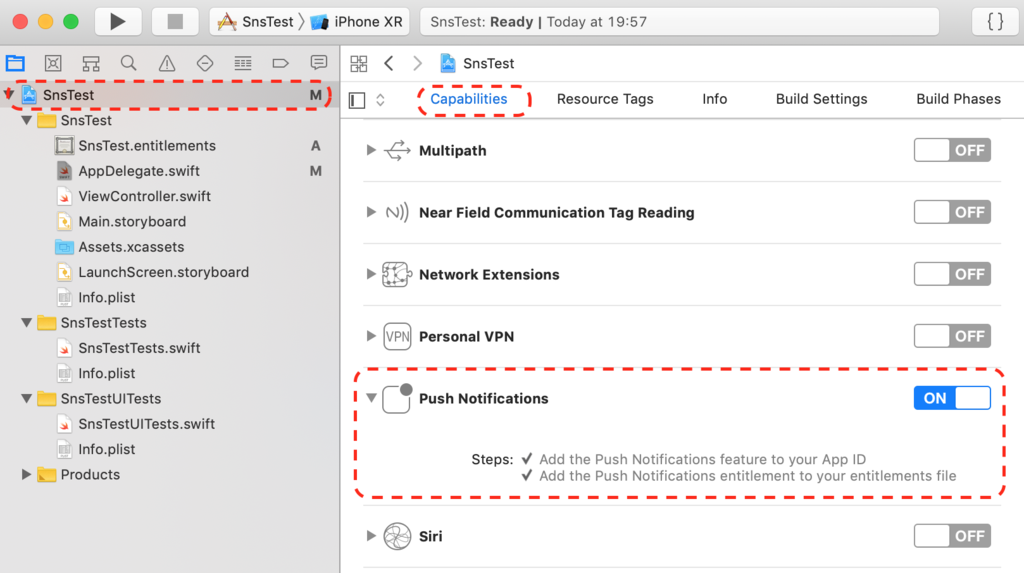
Task: Click the VPN badge icon
Action: [x=397, y=336]
